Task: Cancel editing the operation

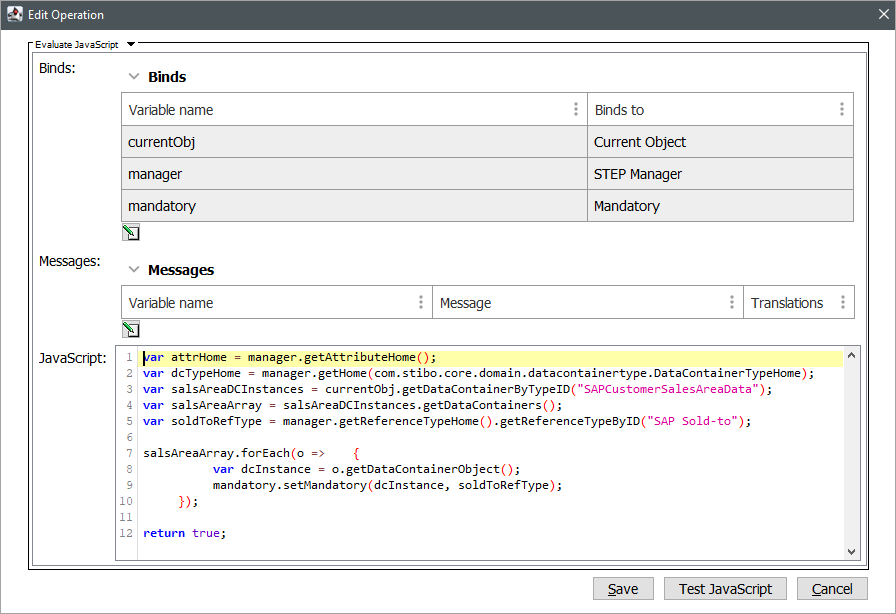Action: tap(832, 589)
